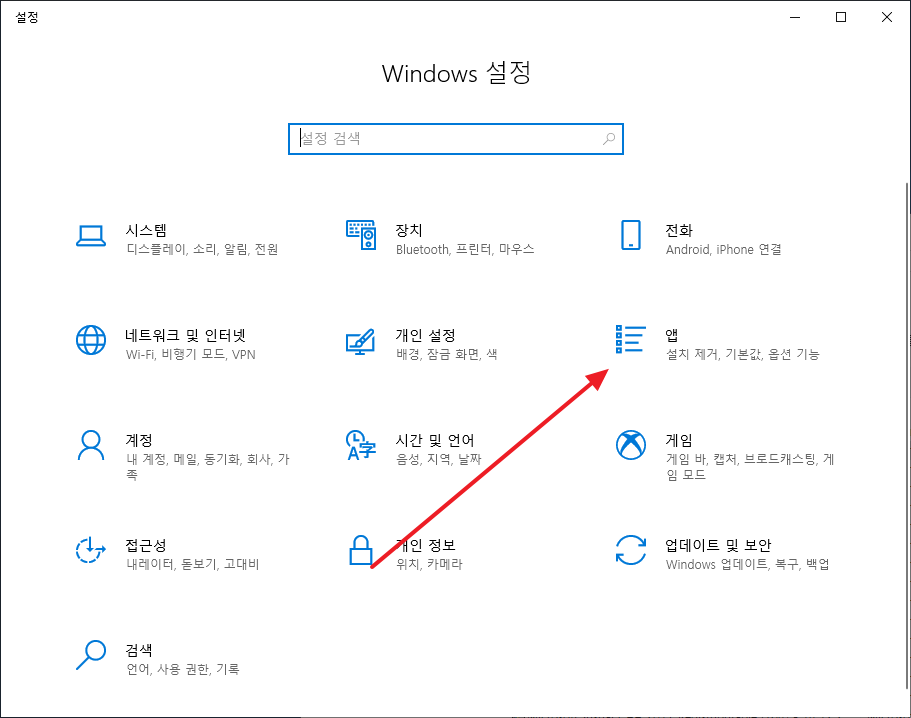Click the 업데이트 및 보안 heading
The height and width of the screenshot is (718, 911).
(718, 545)
